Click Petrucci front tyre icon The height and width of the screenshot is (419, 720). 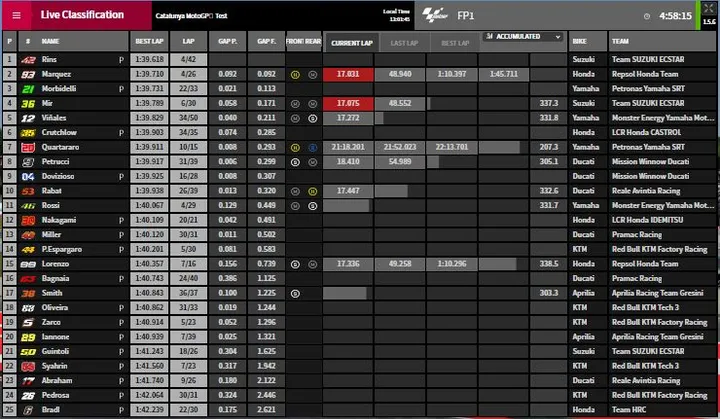295,162
